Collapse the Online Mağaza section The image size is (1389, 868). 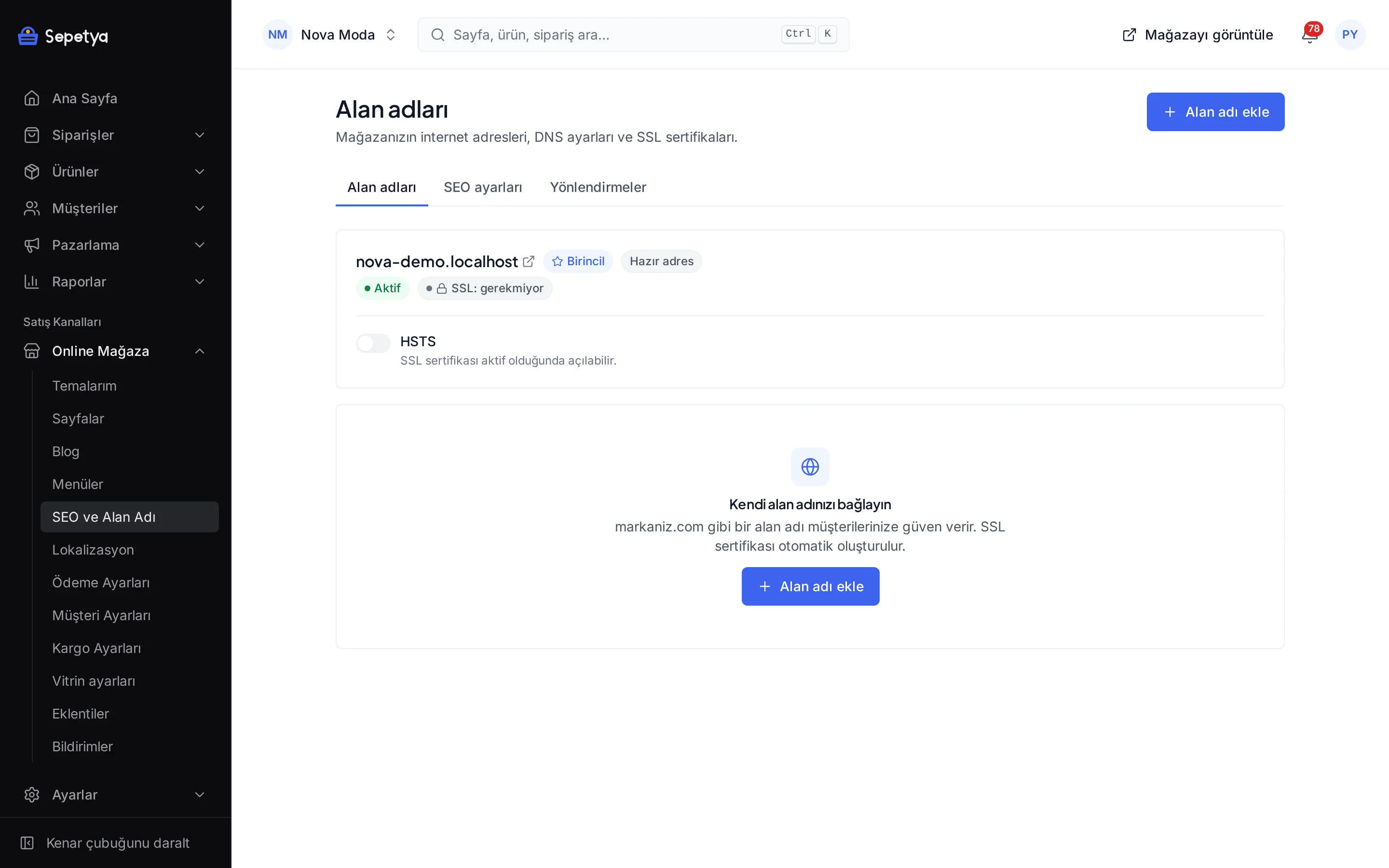point(200,351)
